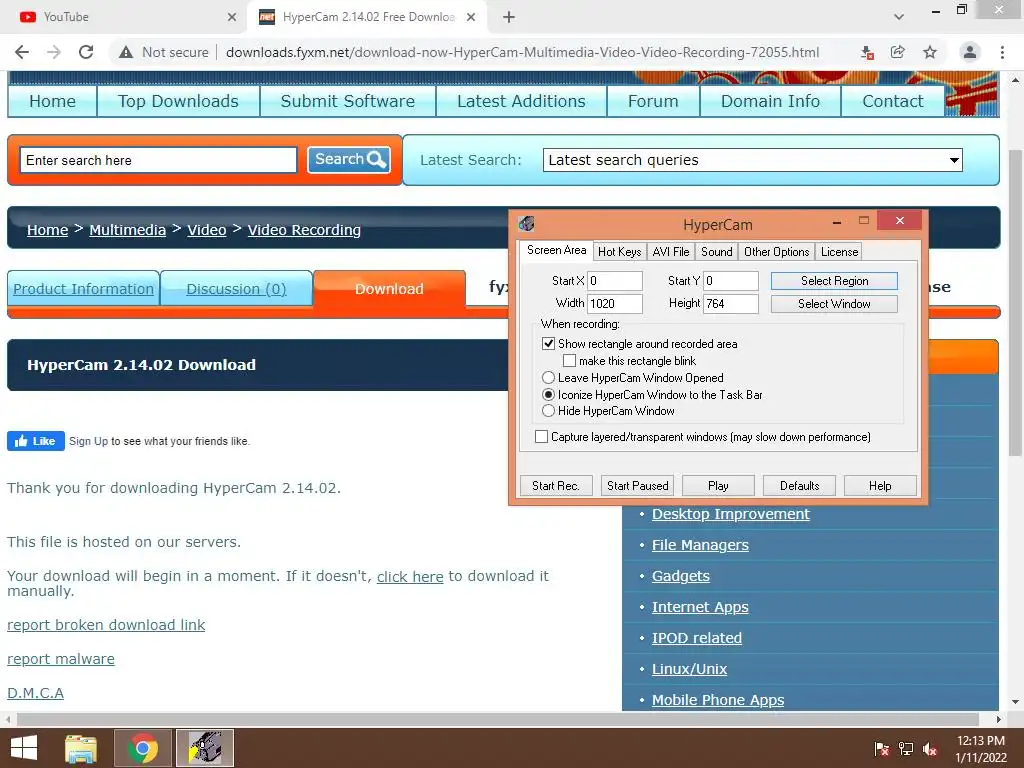The height and width of the screenshot is (768, 1024).
Task: Open the tab search chevron
Action: coord(899,17)
